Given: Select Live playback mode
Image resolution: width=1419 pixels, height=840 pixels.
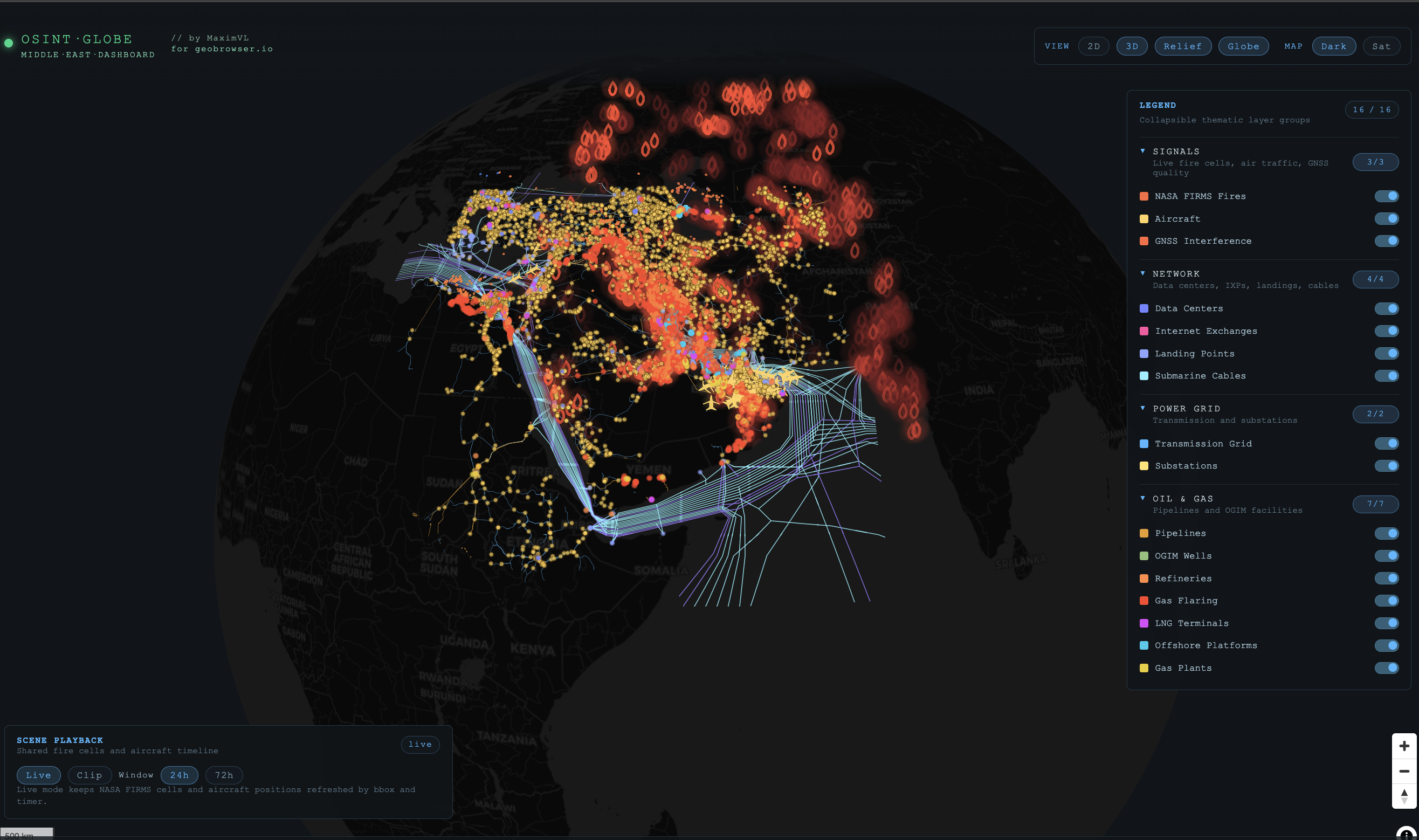Looking at the screenshot, I should (x=38, y=775).
